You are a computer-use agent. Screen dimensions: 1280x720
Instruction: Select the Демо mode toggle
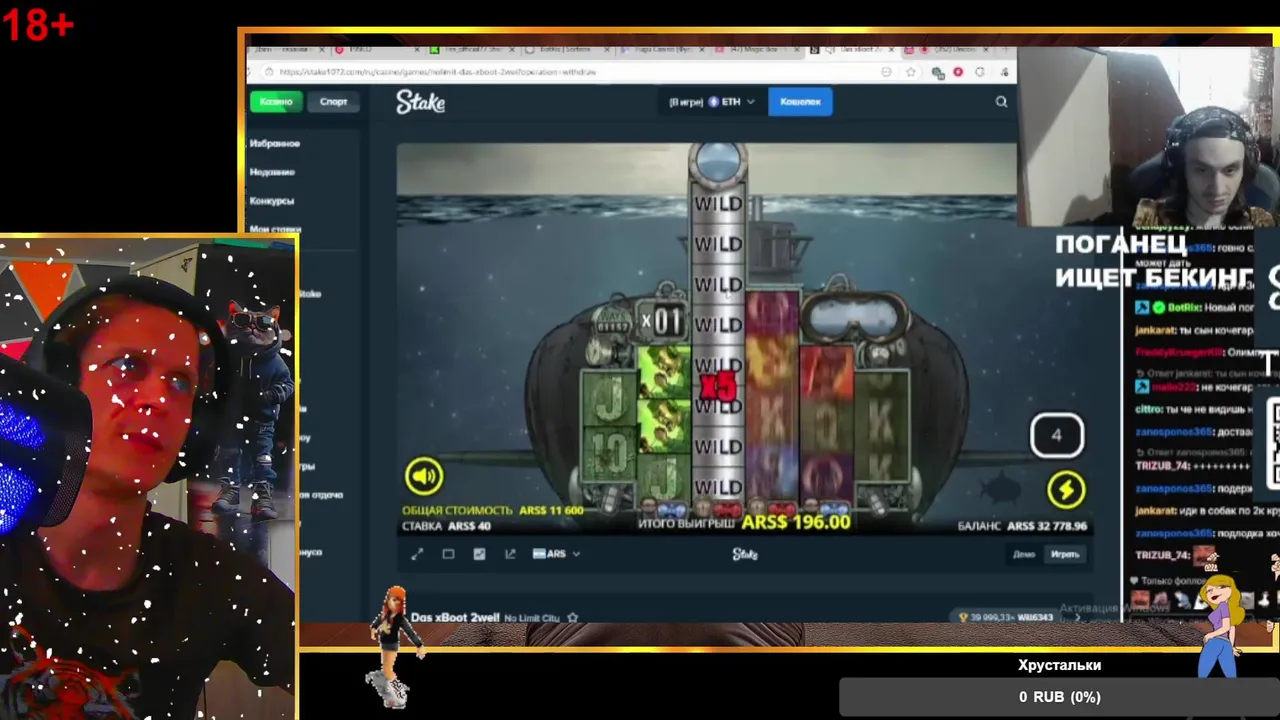click(x=1024, y=554)
